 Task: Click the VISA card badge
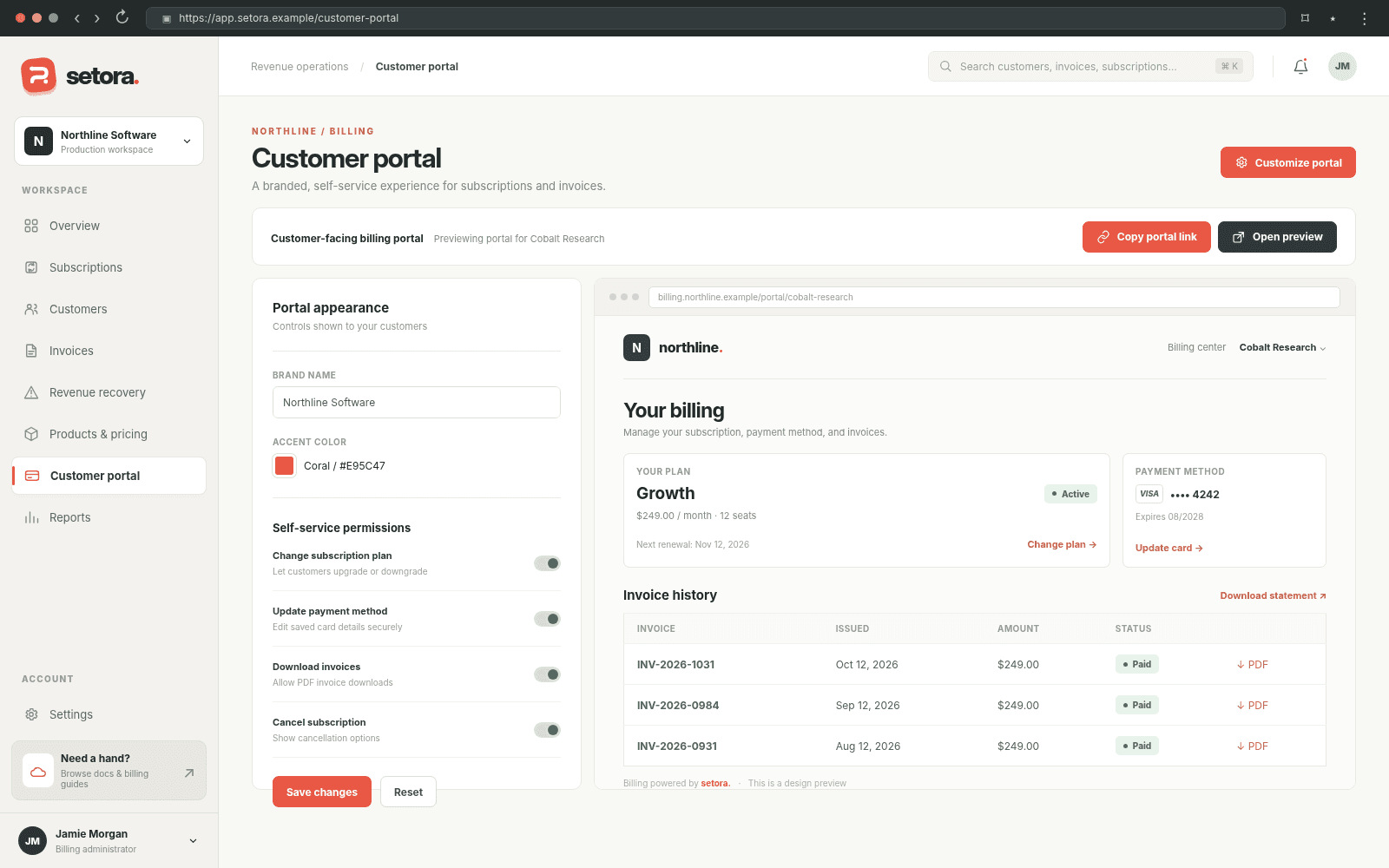point(1149,494)
